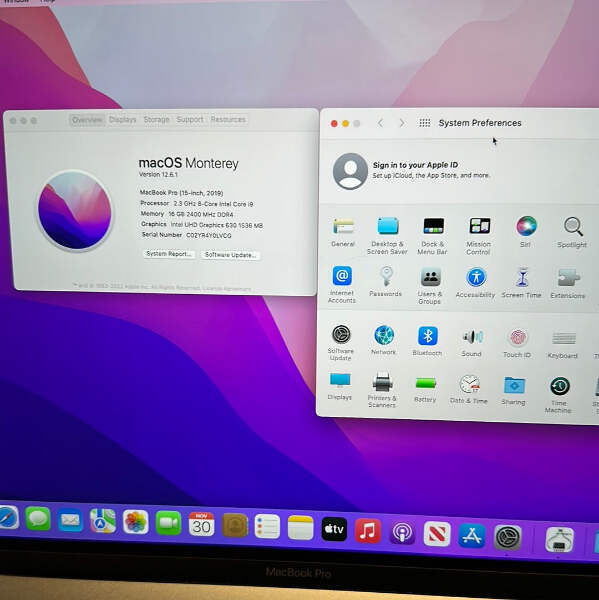Switch to the Resources tab

(x=228, y=119)
